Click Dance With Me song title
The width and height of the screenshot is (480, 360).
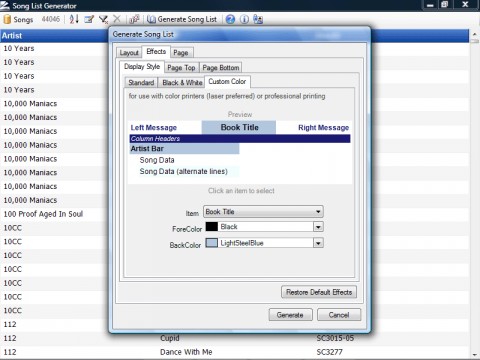click(186, 352)
